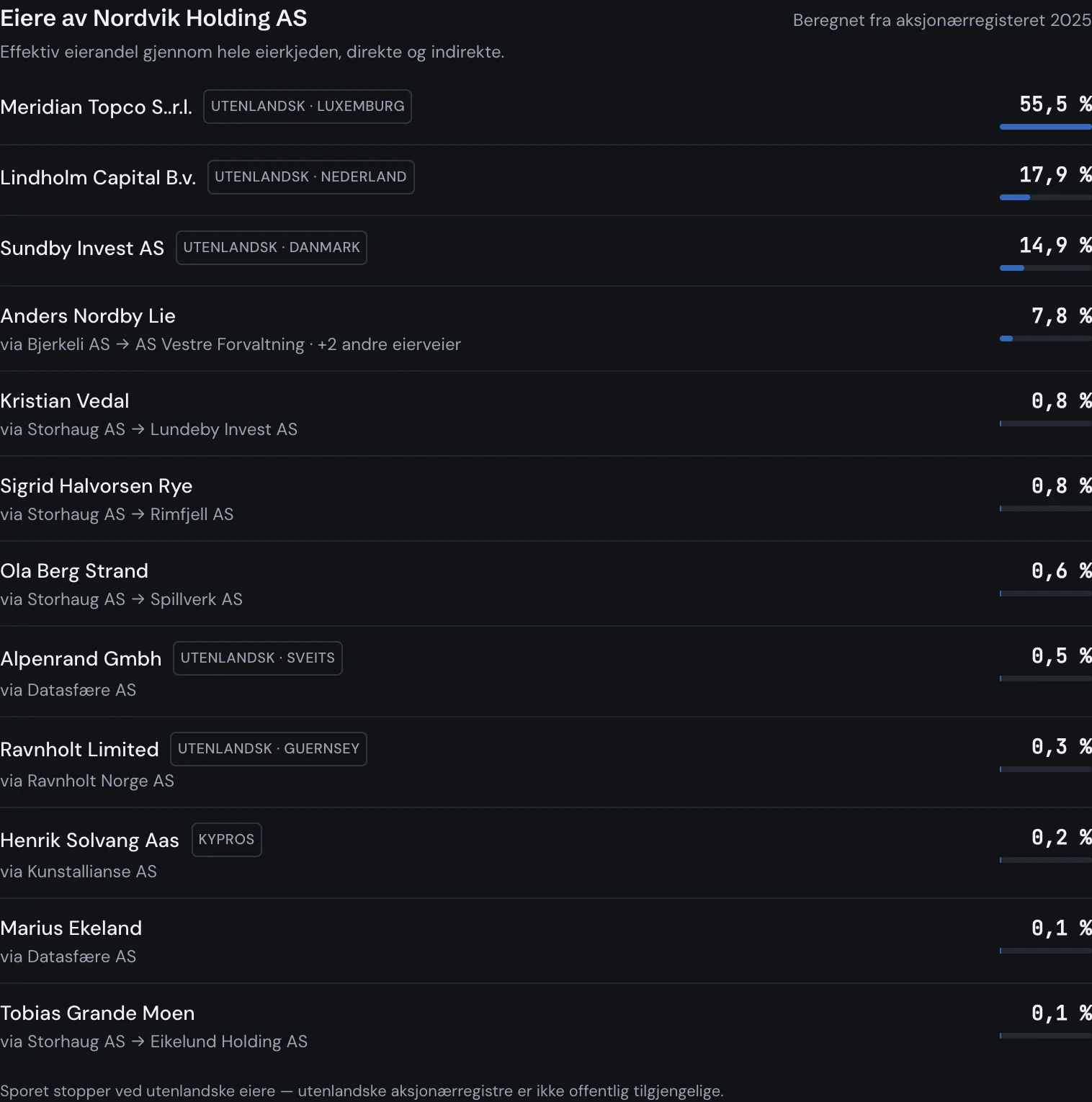Click the ownership bar for Alpenrand Gmbh
This screenshot has height=1102, width=1092.
pos(1046,678)
